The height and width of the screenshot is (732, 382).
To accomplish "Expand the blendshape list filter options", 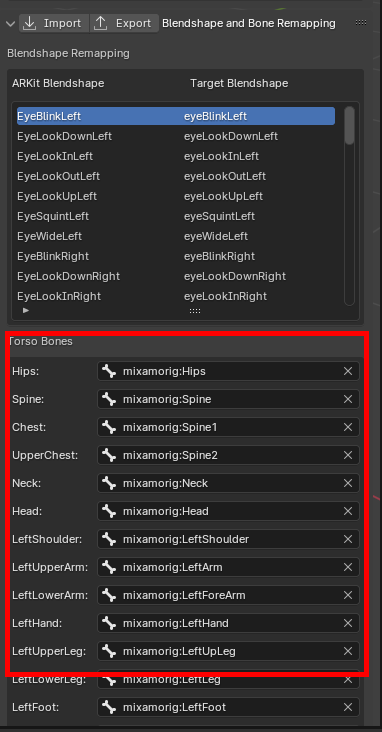I will point(26,310).
